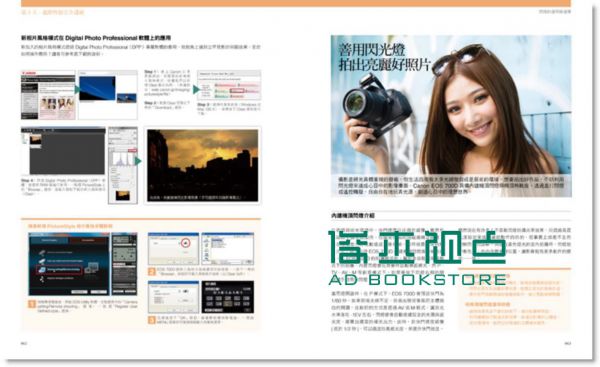Click the orange banner at the page top
Image resolution: width=600 pixels, height=367 pixels.
(x=296, y=3)
